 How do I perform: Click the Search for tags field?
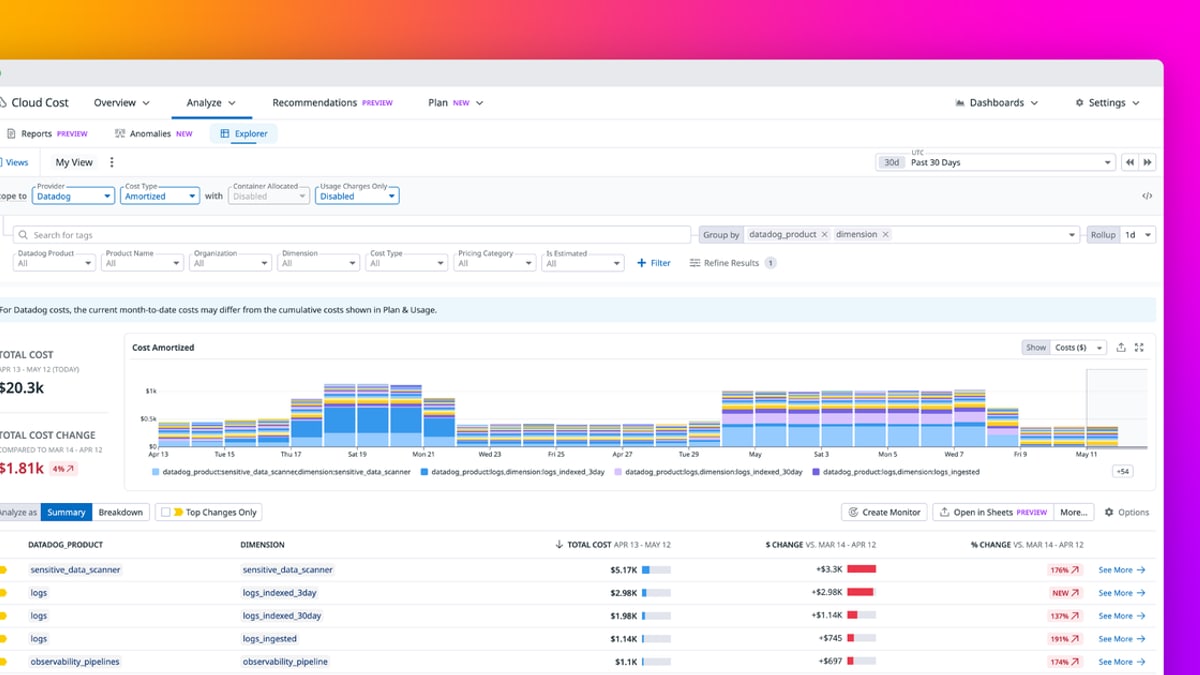[x=352, y=235]
